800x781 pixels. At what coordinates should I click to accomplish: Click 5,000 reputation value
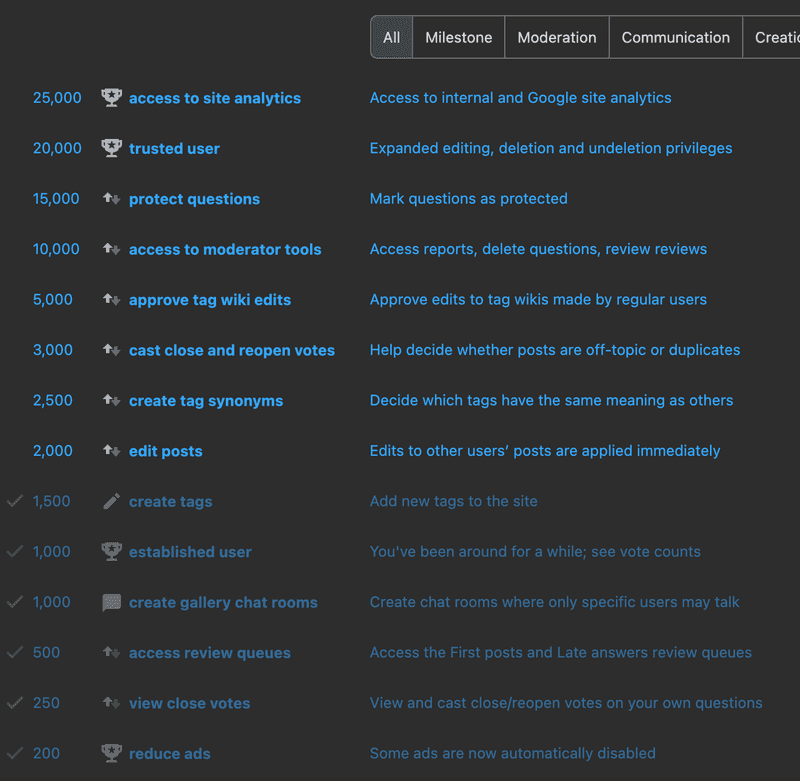[53, 299]
